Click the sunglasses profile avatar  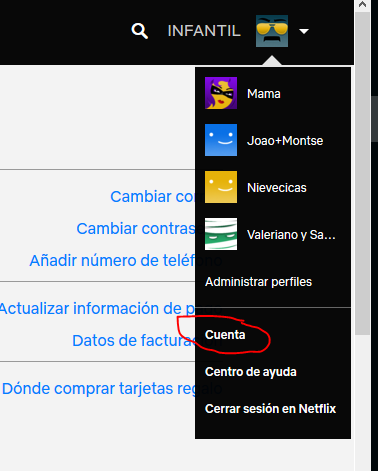[272, 31]
